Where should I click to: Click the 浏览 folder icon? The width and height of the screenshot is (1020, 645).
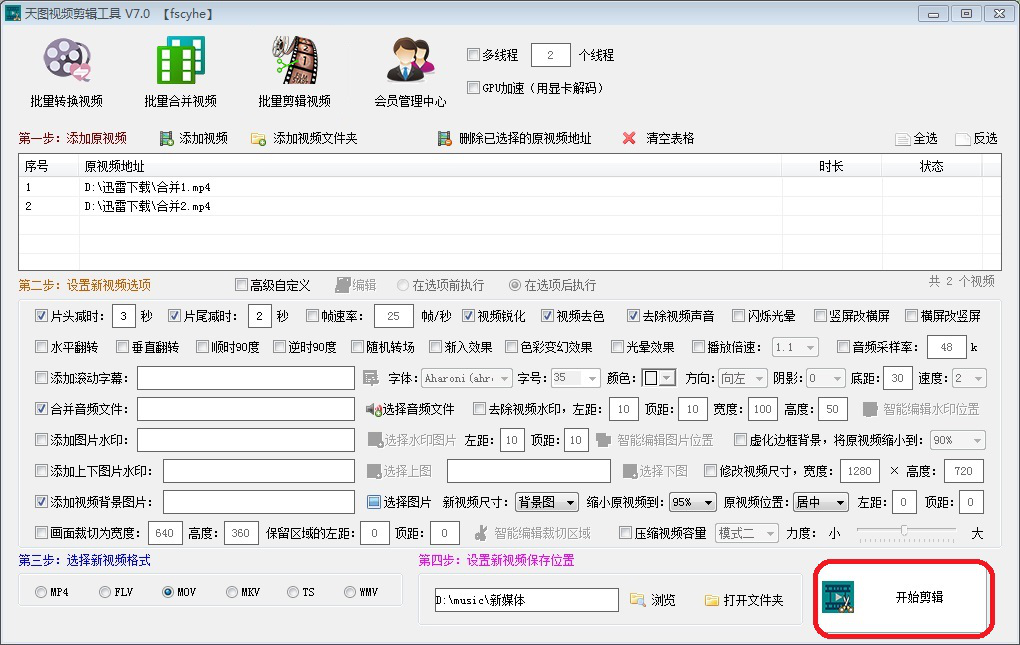point(638,599)
